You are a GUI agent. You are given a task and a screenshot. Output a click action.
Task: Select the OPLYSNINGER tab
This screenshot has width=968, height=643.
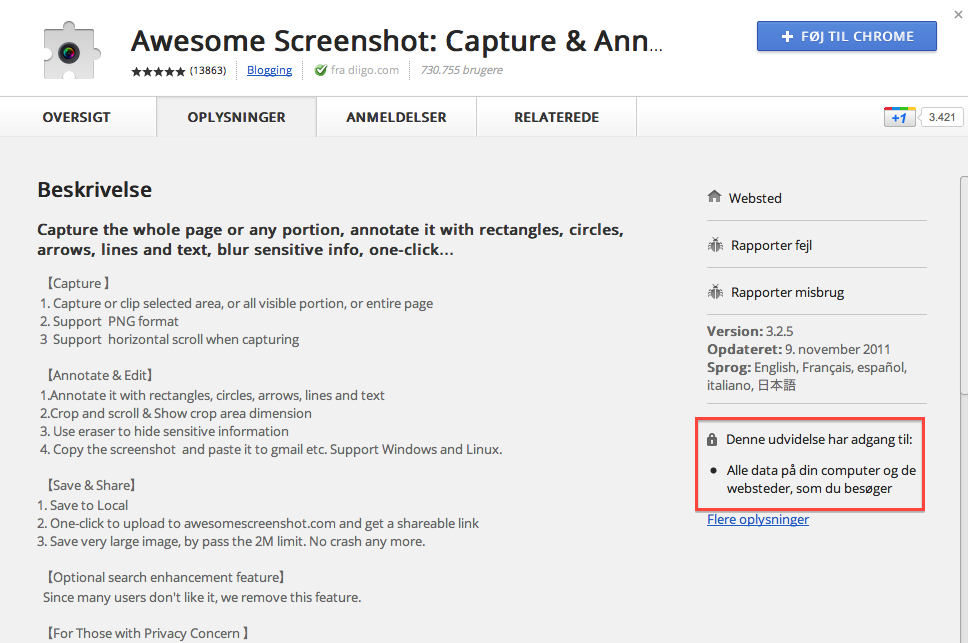point(236,117)
